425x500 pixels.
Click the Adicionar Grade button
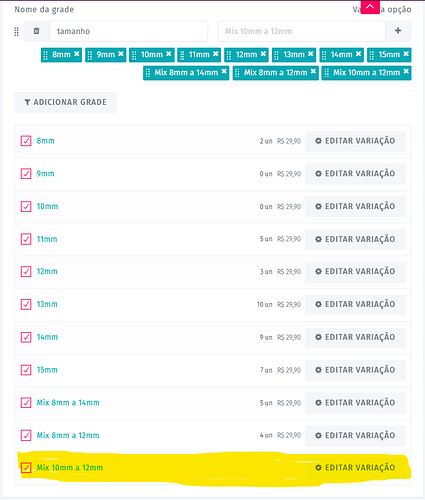tap(66, 102)
